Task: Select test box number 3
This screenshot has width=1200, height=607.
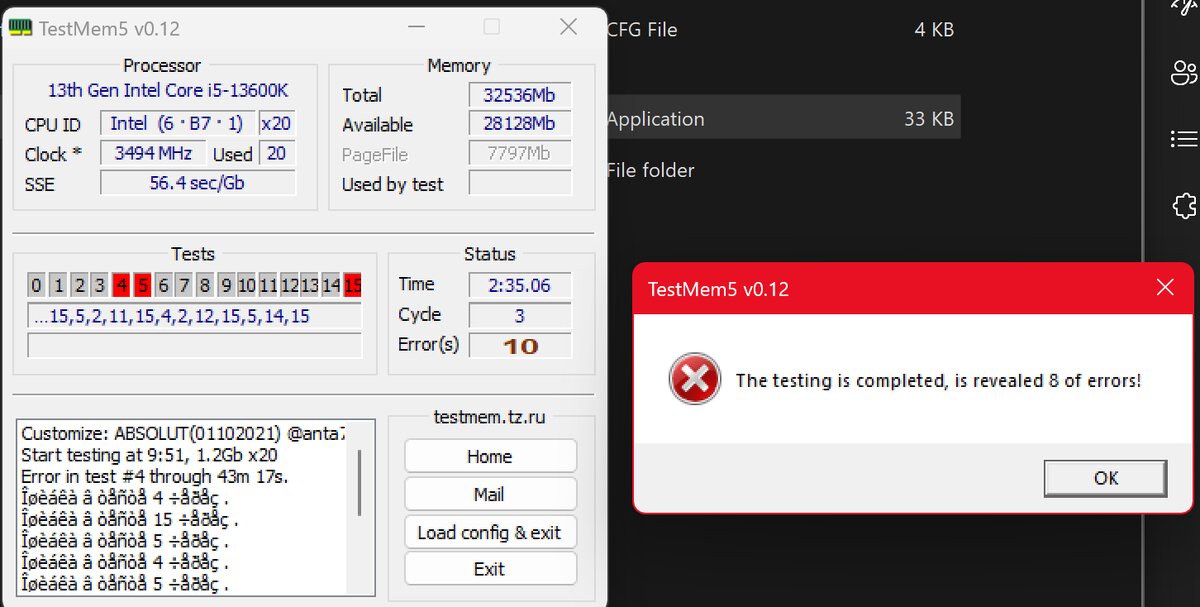Action: click(x=100, y=285)
